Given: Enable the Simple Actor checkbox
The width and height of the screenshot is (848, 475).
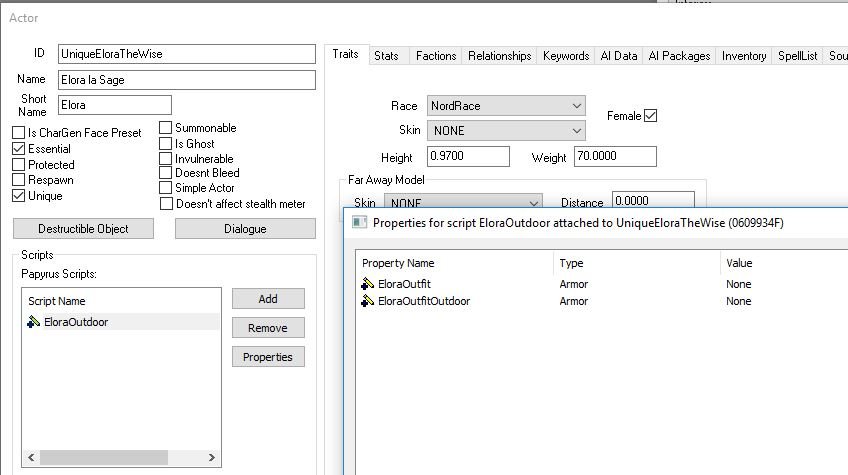Looking at the screenshot, I should point(165,188).
